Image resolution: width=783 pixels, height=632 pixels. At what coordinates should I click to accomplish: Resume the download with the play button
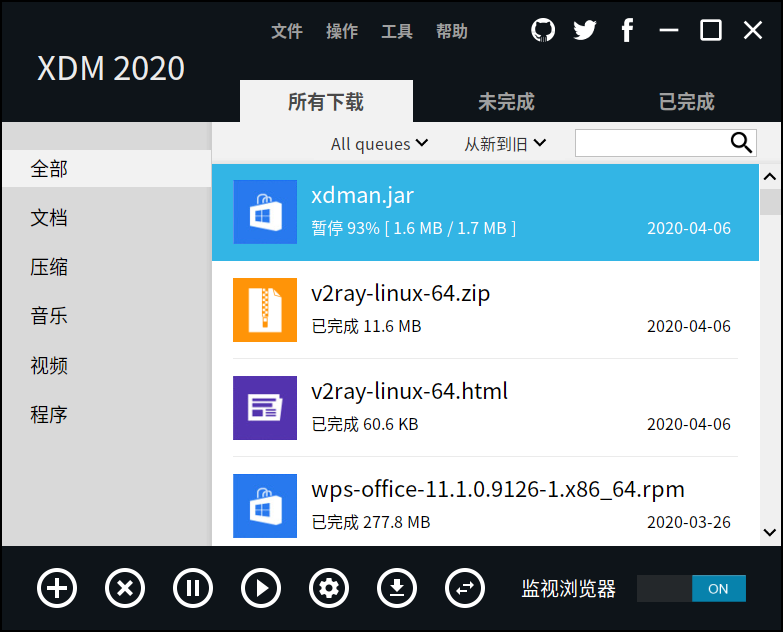[261, 588]
